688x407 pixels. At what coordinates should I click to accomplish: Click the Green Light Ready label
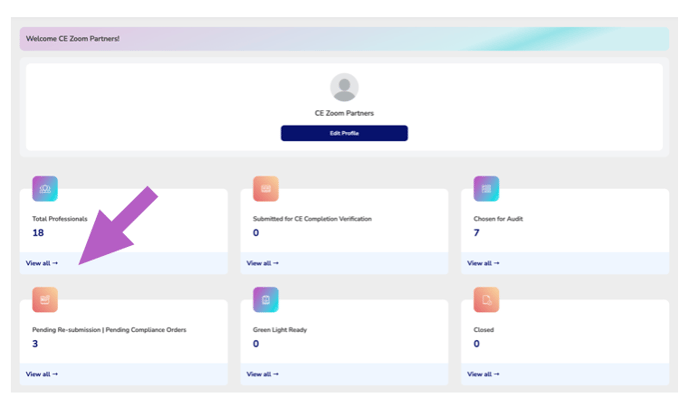[280, 330]
